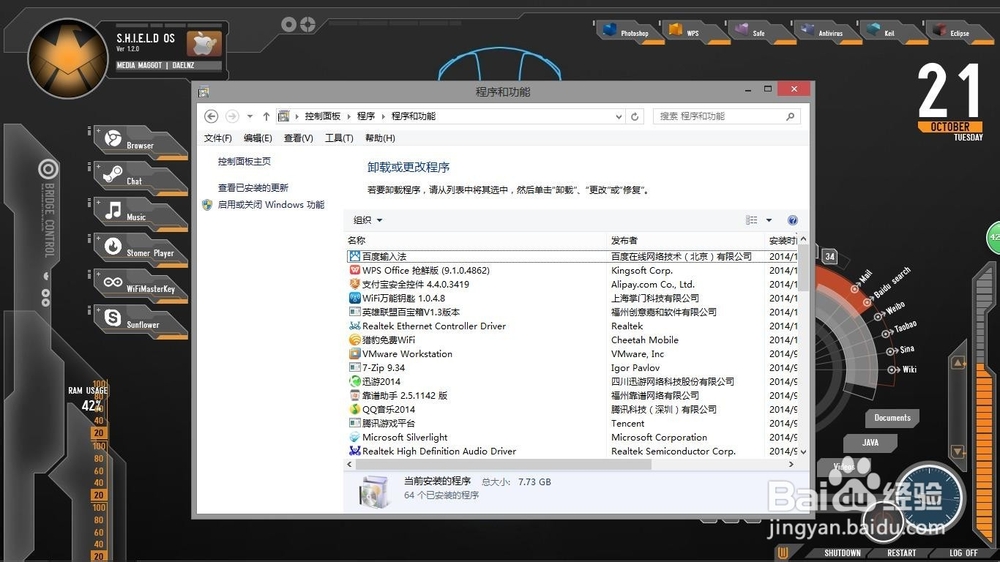Open Taobao from the radial dial
1000x562 pixels.
tap(901, 329)
